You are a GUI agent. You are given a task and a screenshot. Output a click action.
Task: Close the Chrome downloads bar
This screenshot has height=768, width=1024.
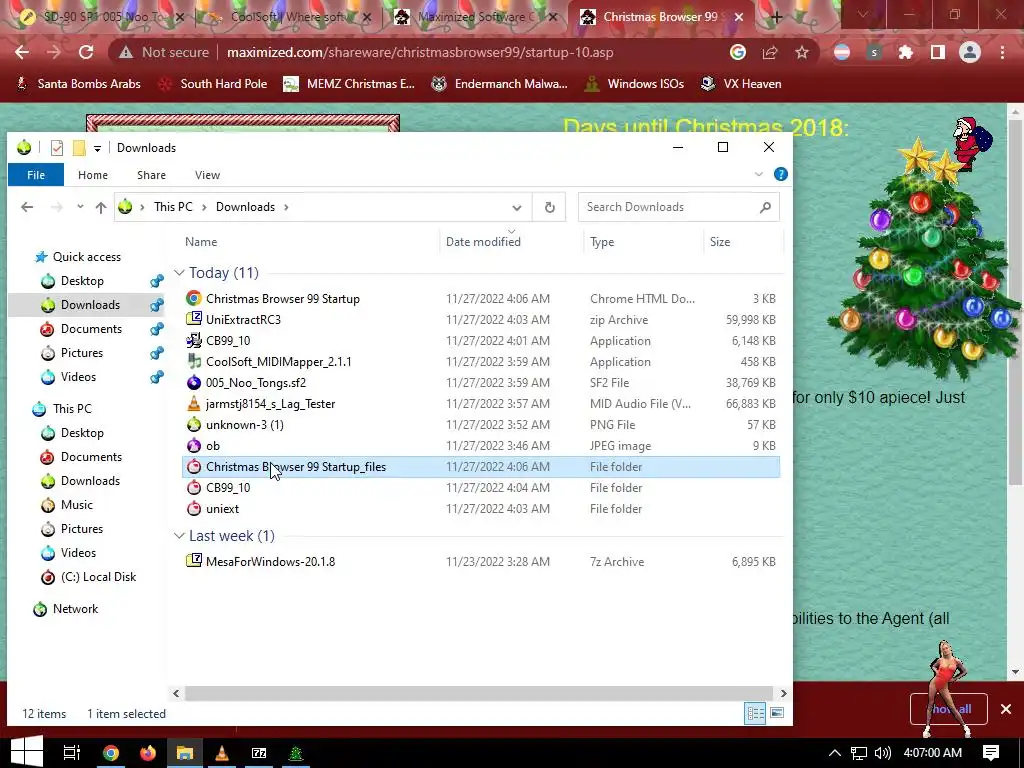pyautogui.click(x=1006, y=709)
